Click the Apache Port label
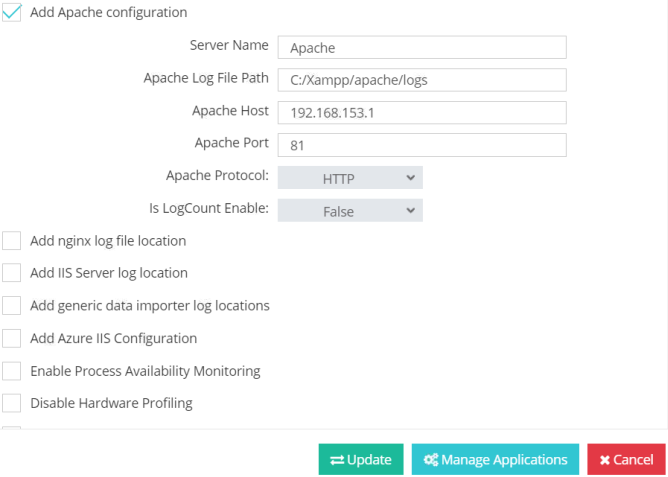The image size is (668, 477). point(232,143)
